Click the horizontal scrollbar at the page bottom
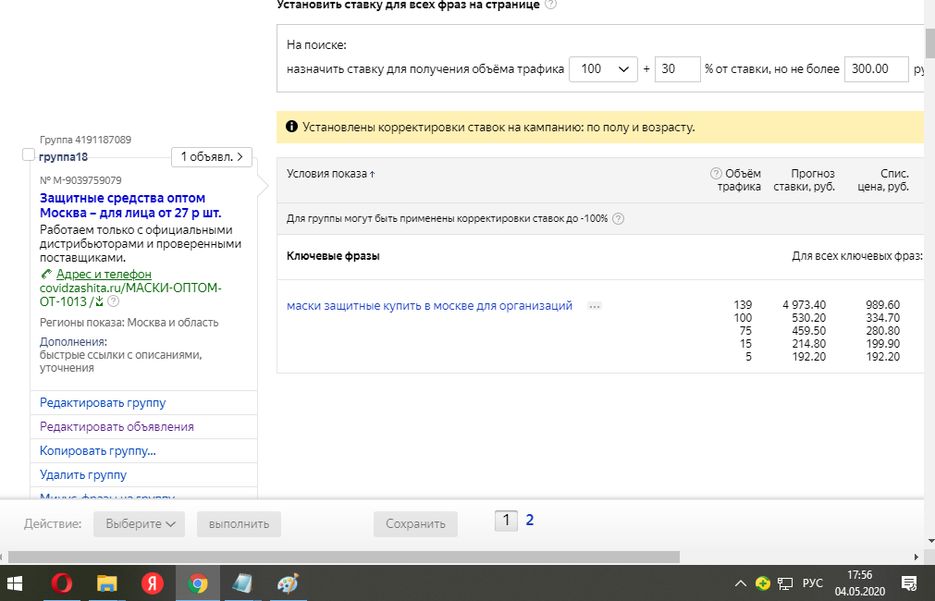935x601 pixels. pos(340,557)
